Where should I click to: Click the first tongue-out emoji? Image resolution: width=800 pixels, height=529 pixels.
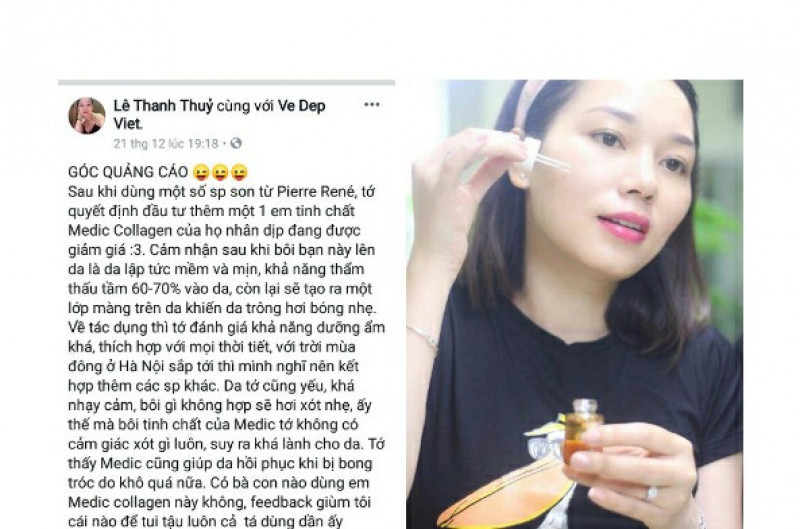(x=201, y=172)
